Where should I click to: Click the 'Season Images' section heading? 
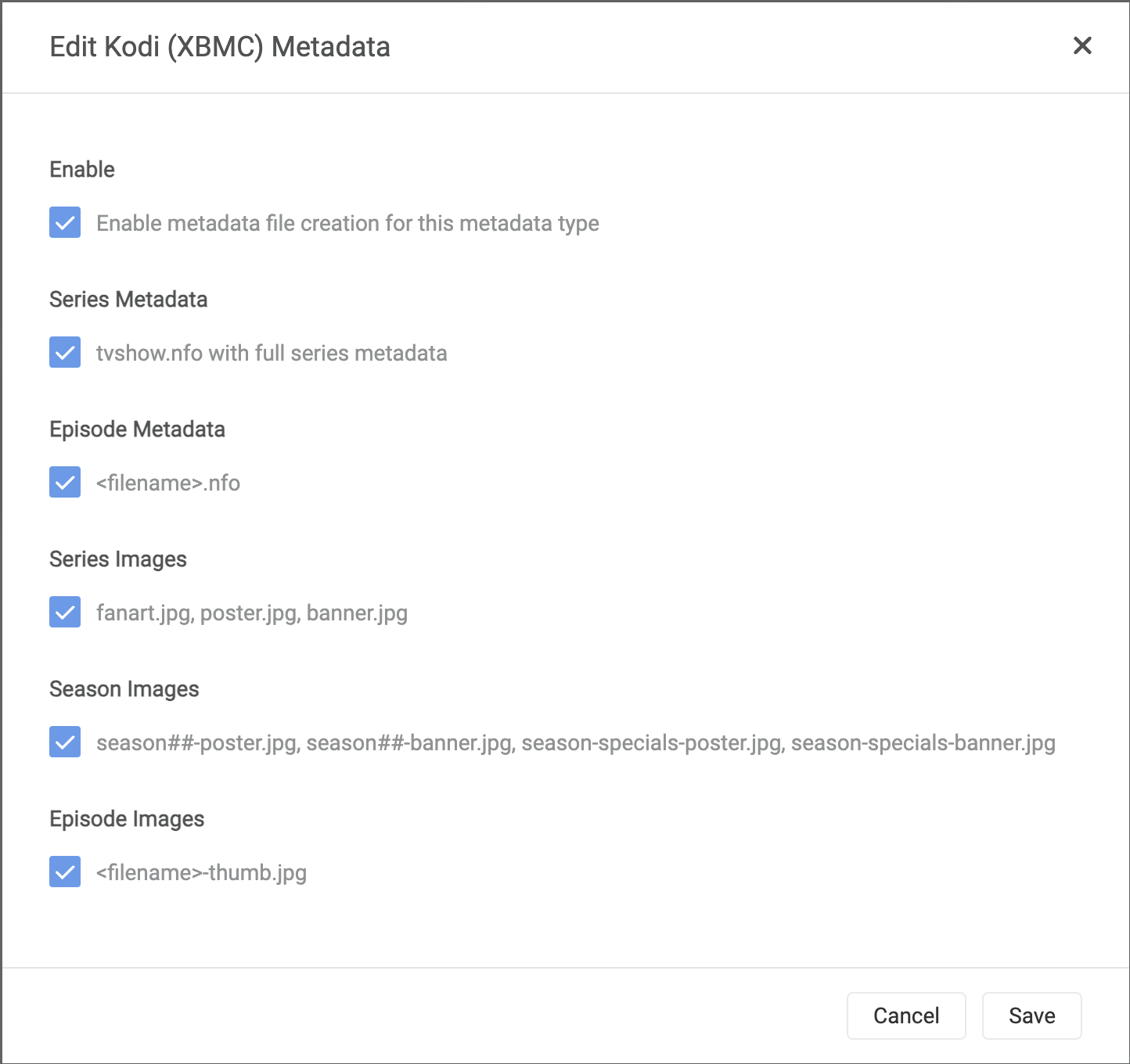point(124,689)
